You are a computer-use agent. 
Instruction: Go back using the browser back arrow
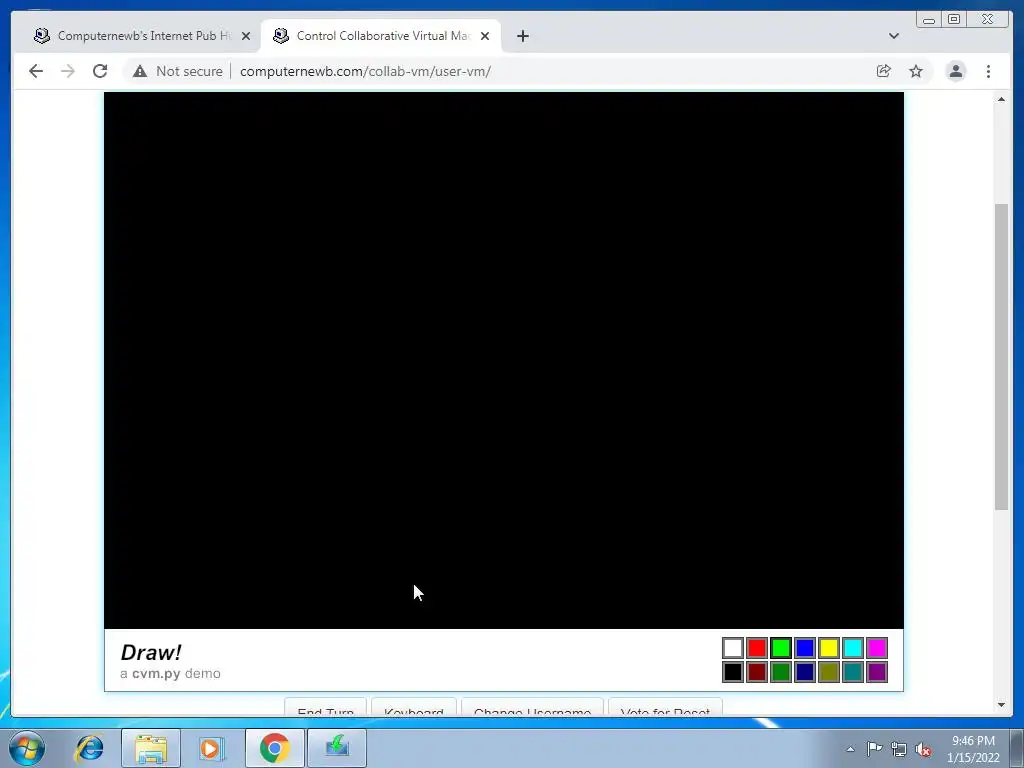click(36, 71)
